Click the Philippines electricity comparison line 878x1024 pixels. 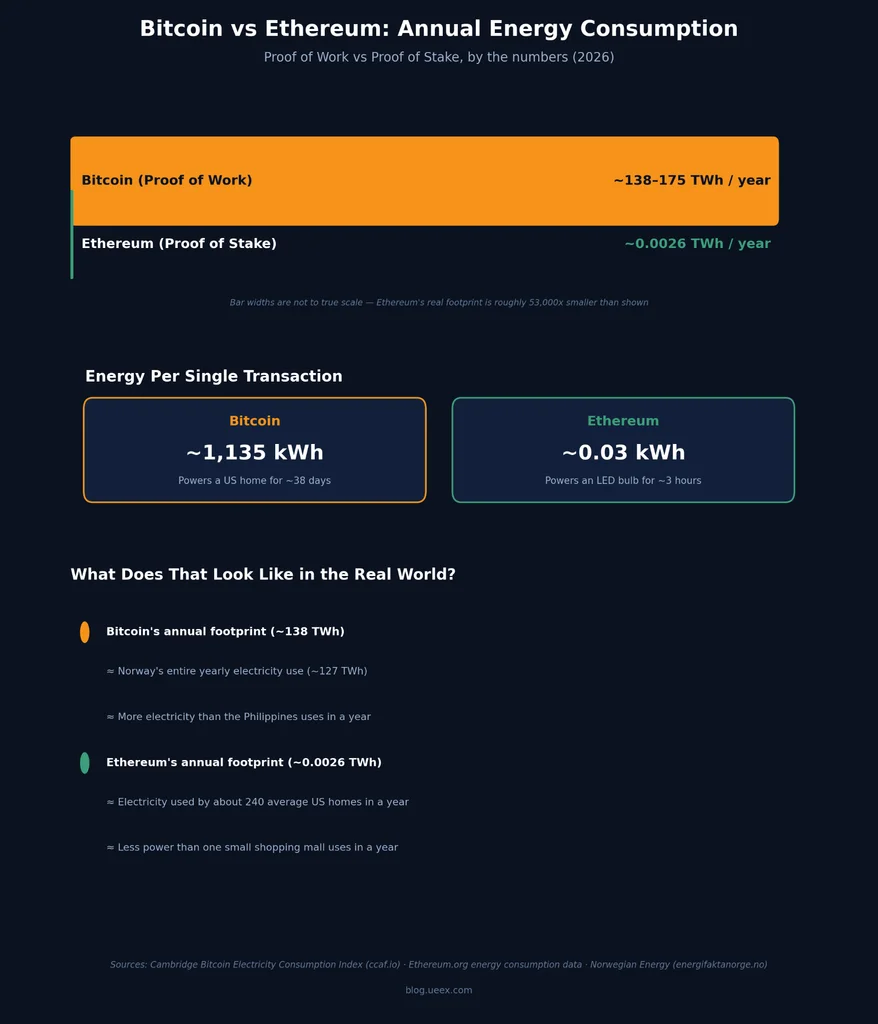238,716
